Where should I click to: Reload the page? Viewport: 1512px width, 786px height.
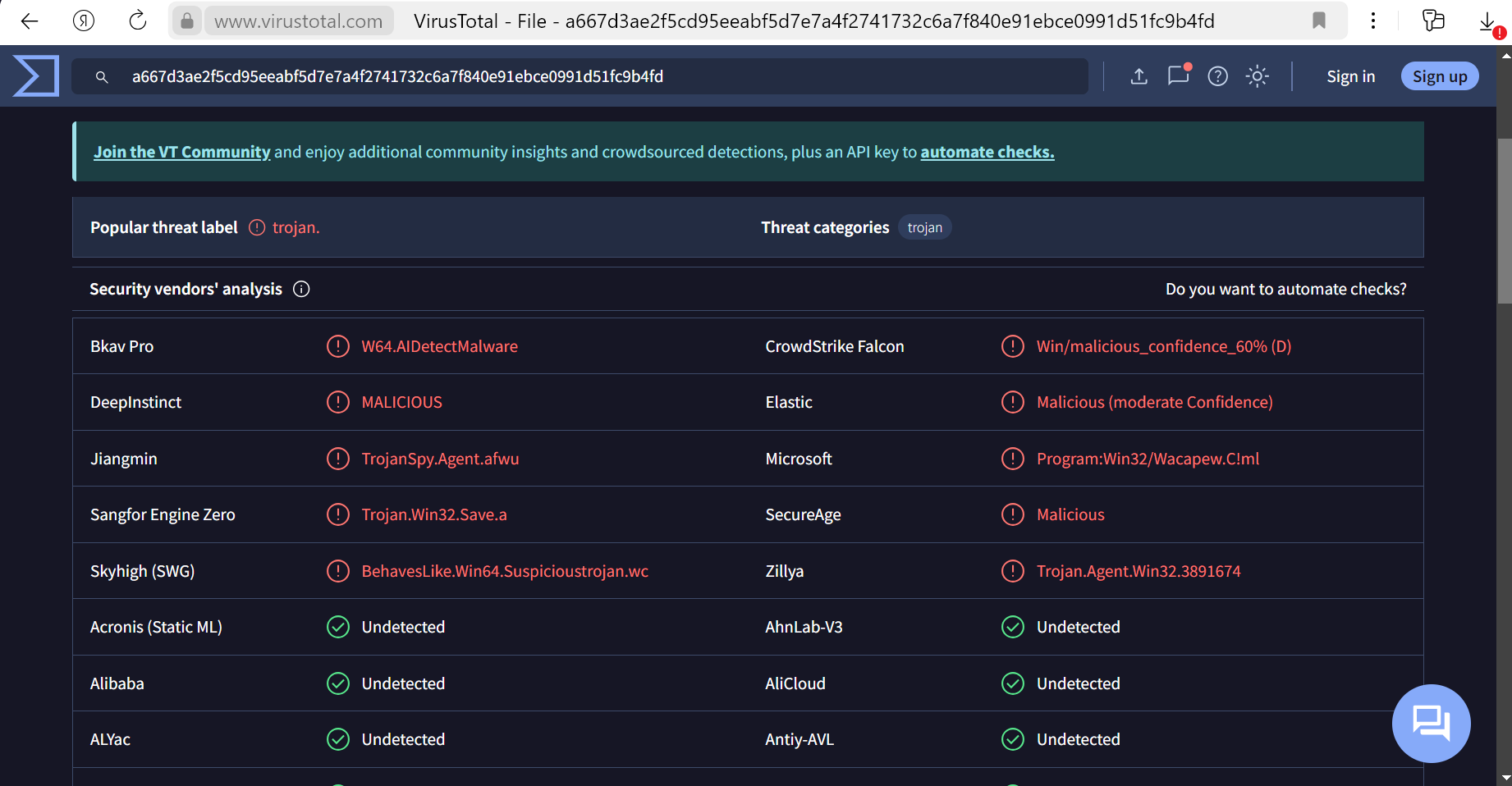[138, 21]
